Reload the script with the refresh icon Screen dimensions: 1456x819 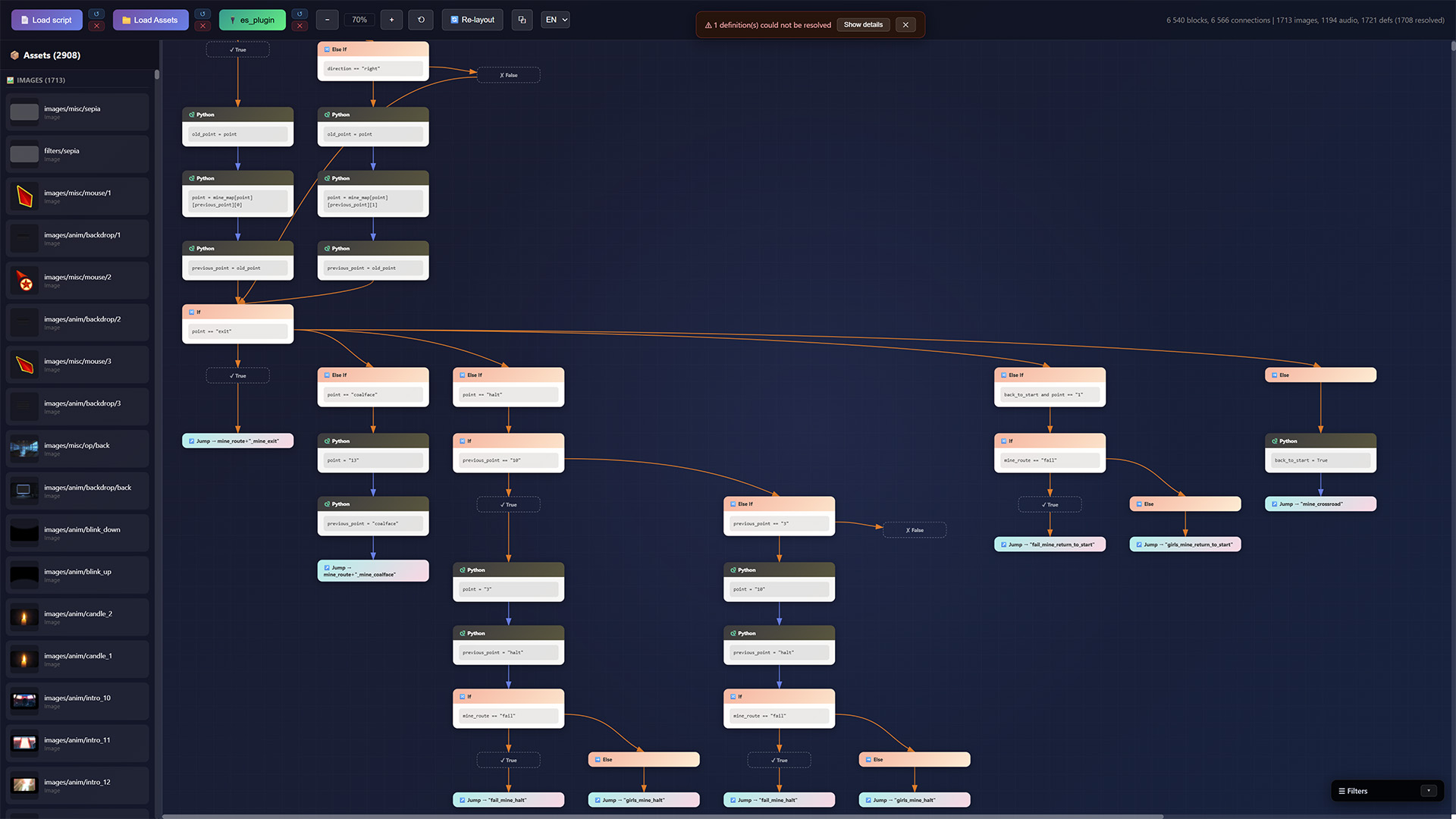point(96,14)
